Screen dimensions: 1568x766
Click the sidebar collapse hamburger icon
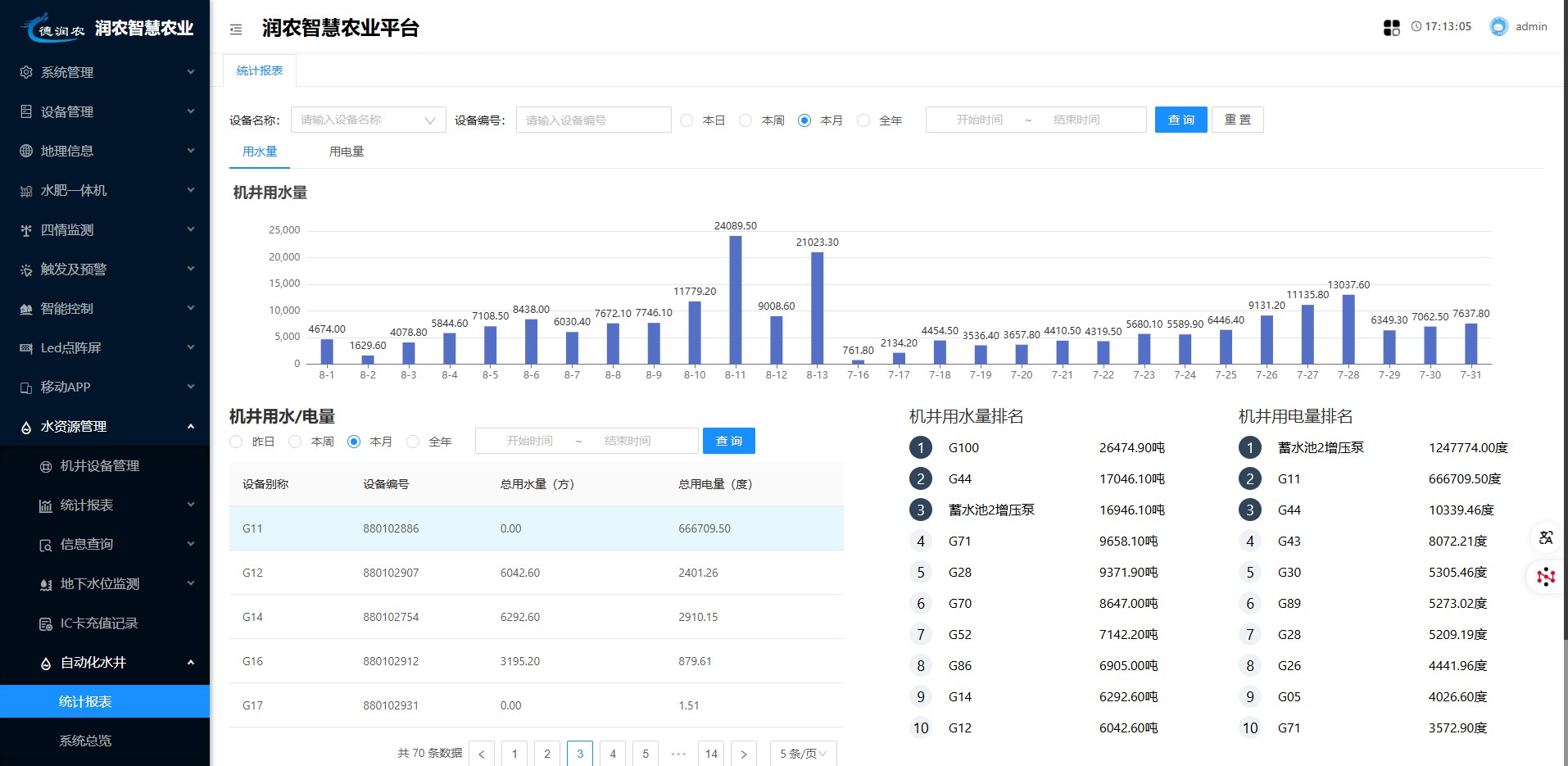(236, 29)
